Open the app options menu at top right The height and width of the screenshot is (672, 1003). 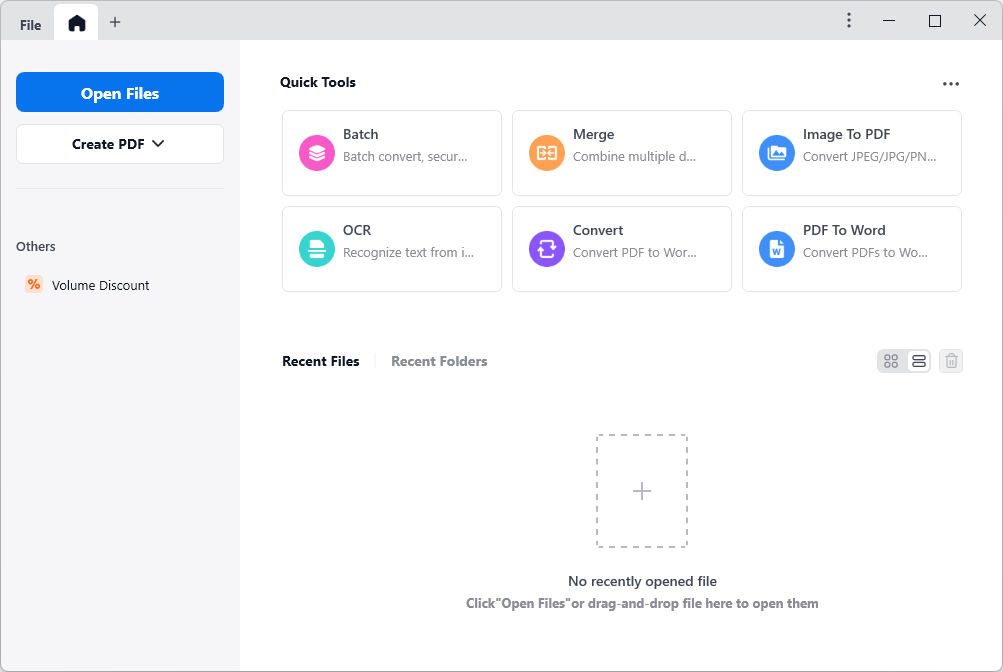click(x=847, y=20)
